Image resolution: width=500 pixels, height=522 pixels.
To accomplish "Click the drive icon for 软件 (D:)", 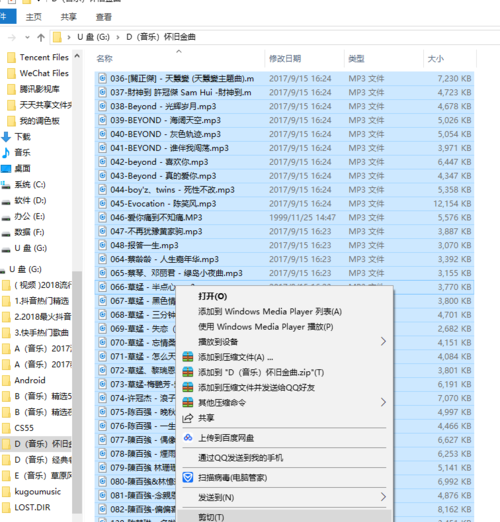I will coord(6,202).
